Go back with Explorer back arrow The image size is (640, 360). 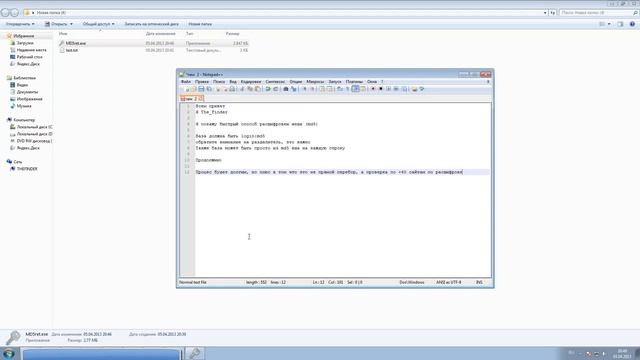(x=5, y=13)
